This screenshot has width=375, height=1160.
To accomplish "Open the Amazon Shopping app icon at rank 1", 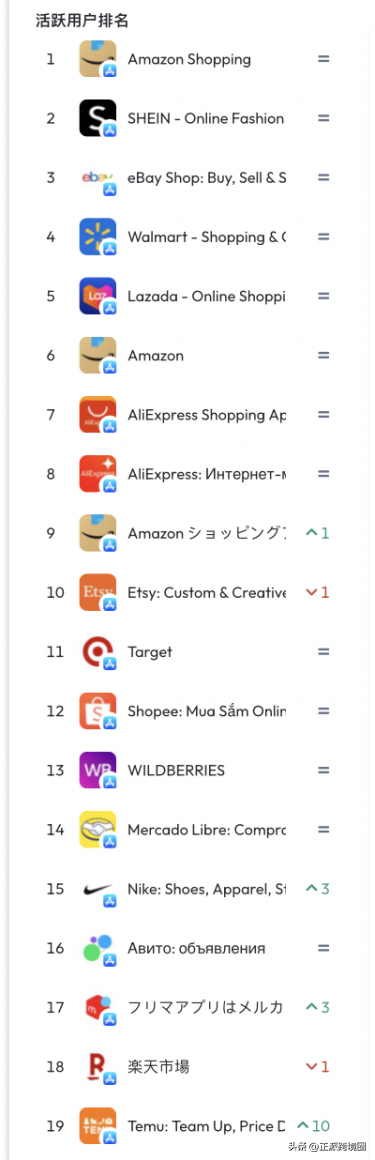I will 98,59.
